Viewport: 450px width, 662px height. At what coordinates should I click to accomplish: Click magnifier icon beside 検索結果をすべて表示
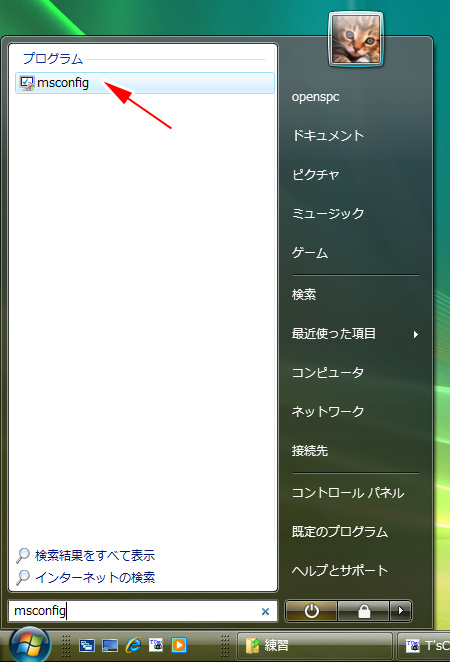click(23, 555)
